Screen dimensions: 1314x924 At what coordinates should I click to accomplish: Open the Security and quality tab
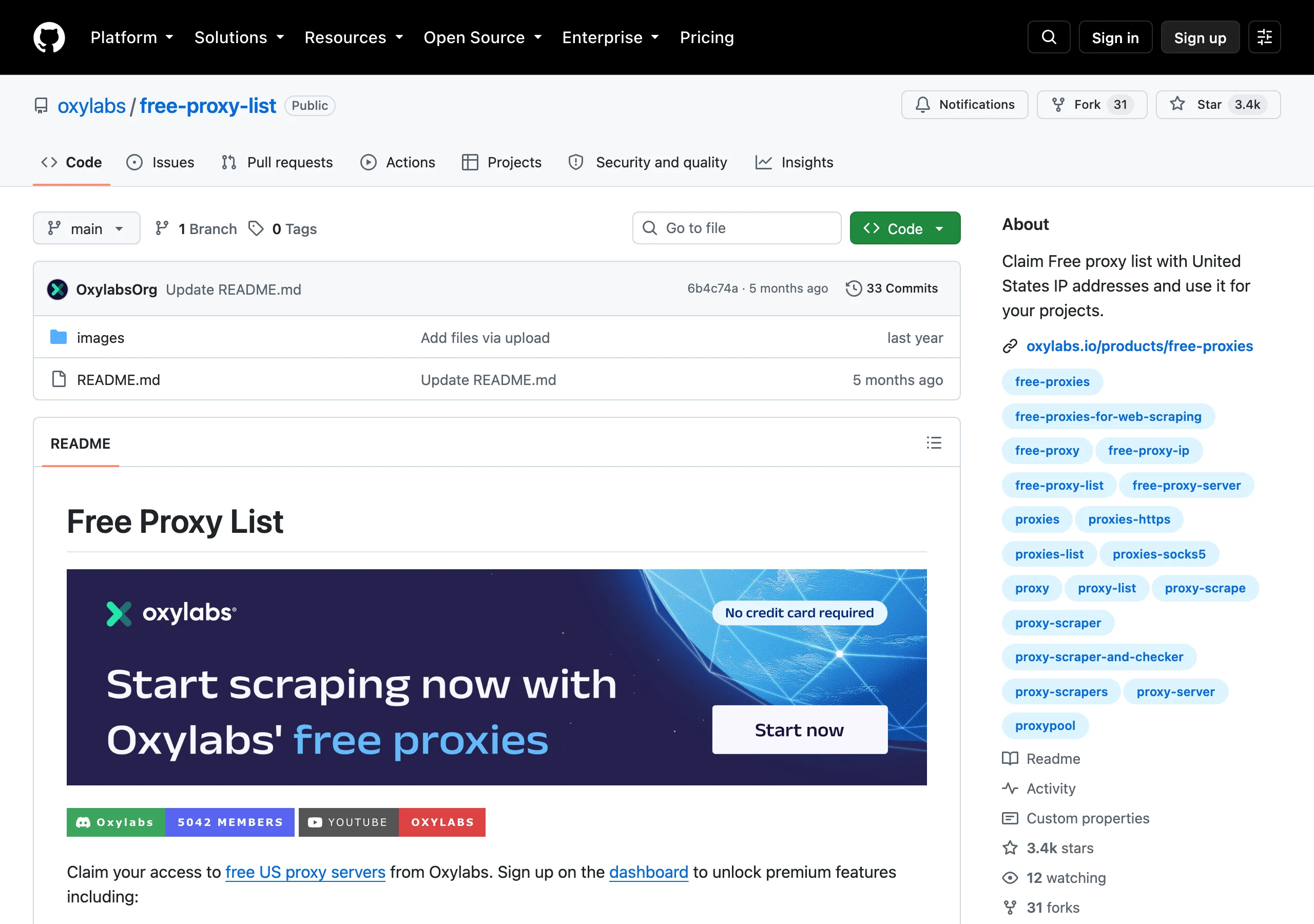click(648, 163)
